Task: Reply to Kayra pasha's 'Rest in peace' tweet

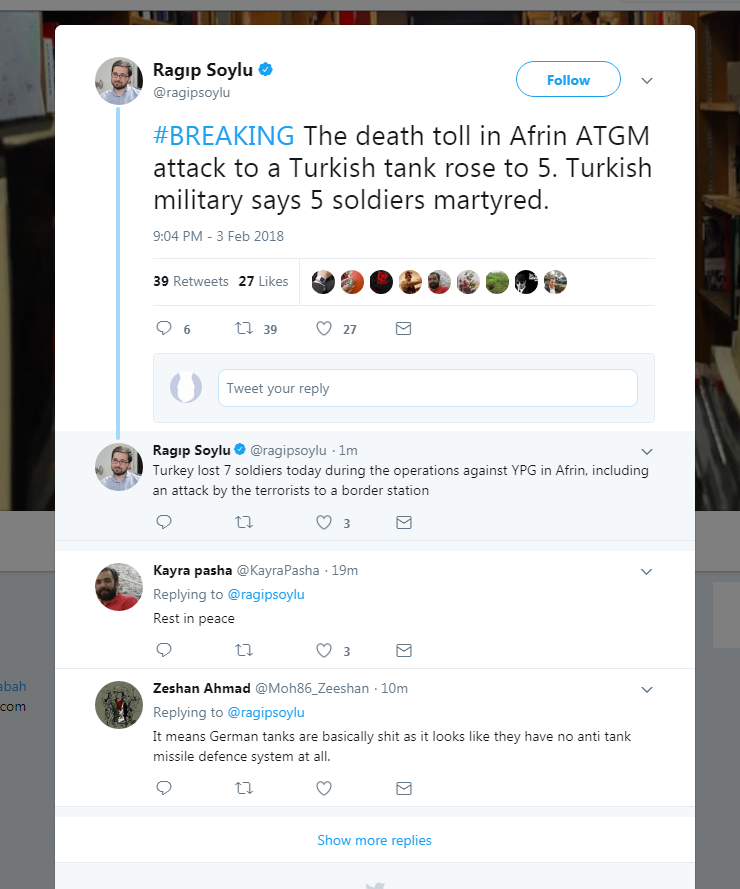Action: point(165,651)
